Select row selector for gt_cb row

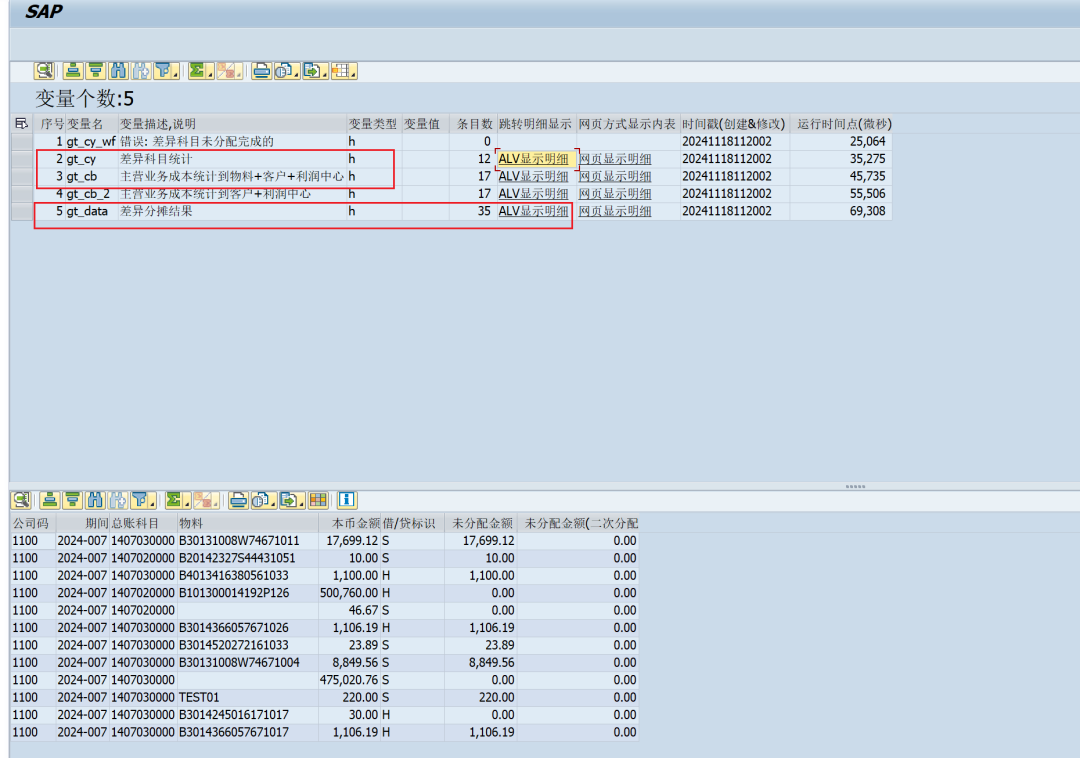pyautogui.click(x=22, y=176)
